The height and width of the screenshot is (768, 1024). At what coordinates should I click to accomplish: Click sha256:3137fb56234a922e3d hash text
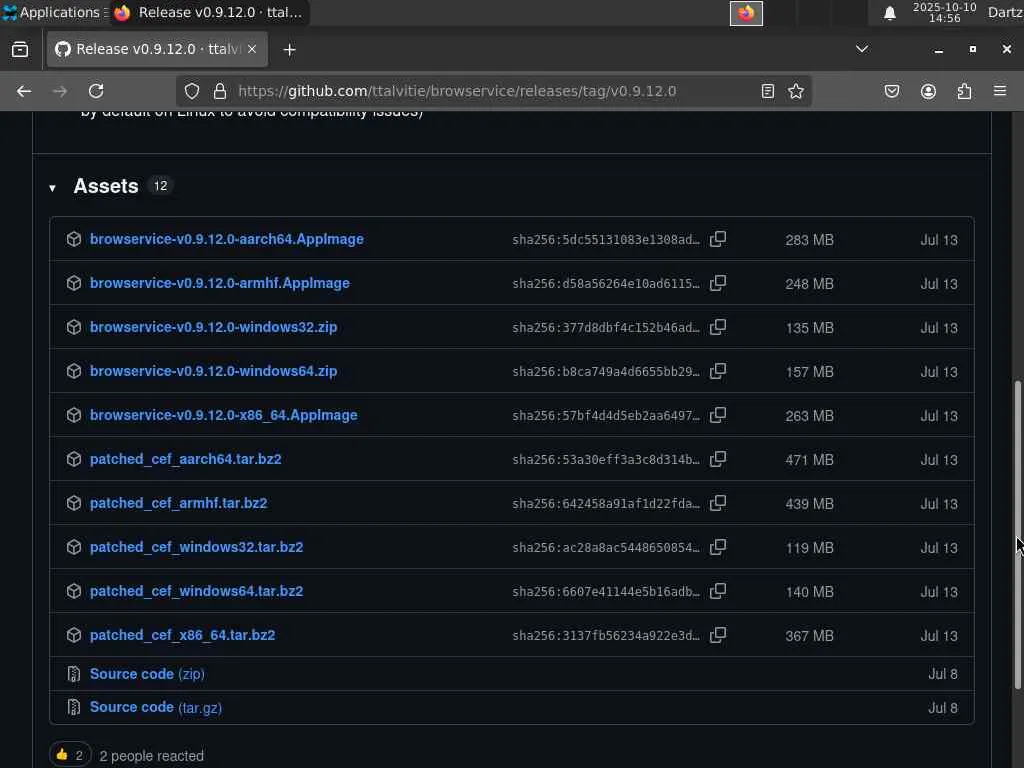[x=605, y=635]
